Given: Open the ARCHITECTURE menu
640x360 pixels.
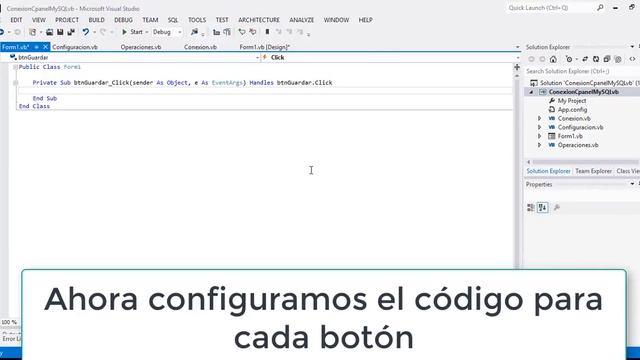Looking at the screenshot, I should tap(259, 20).
